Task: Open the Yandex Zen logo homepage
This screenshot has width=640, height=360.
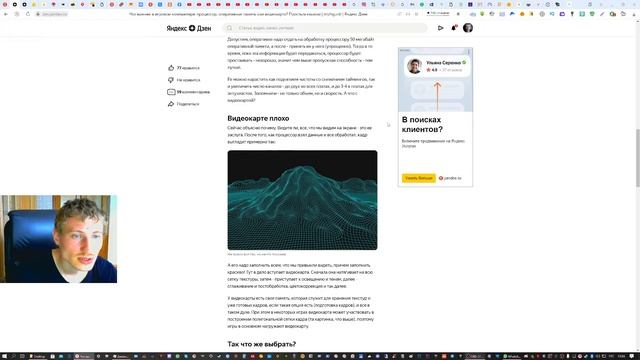Action: [x=189, y=28]
